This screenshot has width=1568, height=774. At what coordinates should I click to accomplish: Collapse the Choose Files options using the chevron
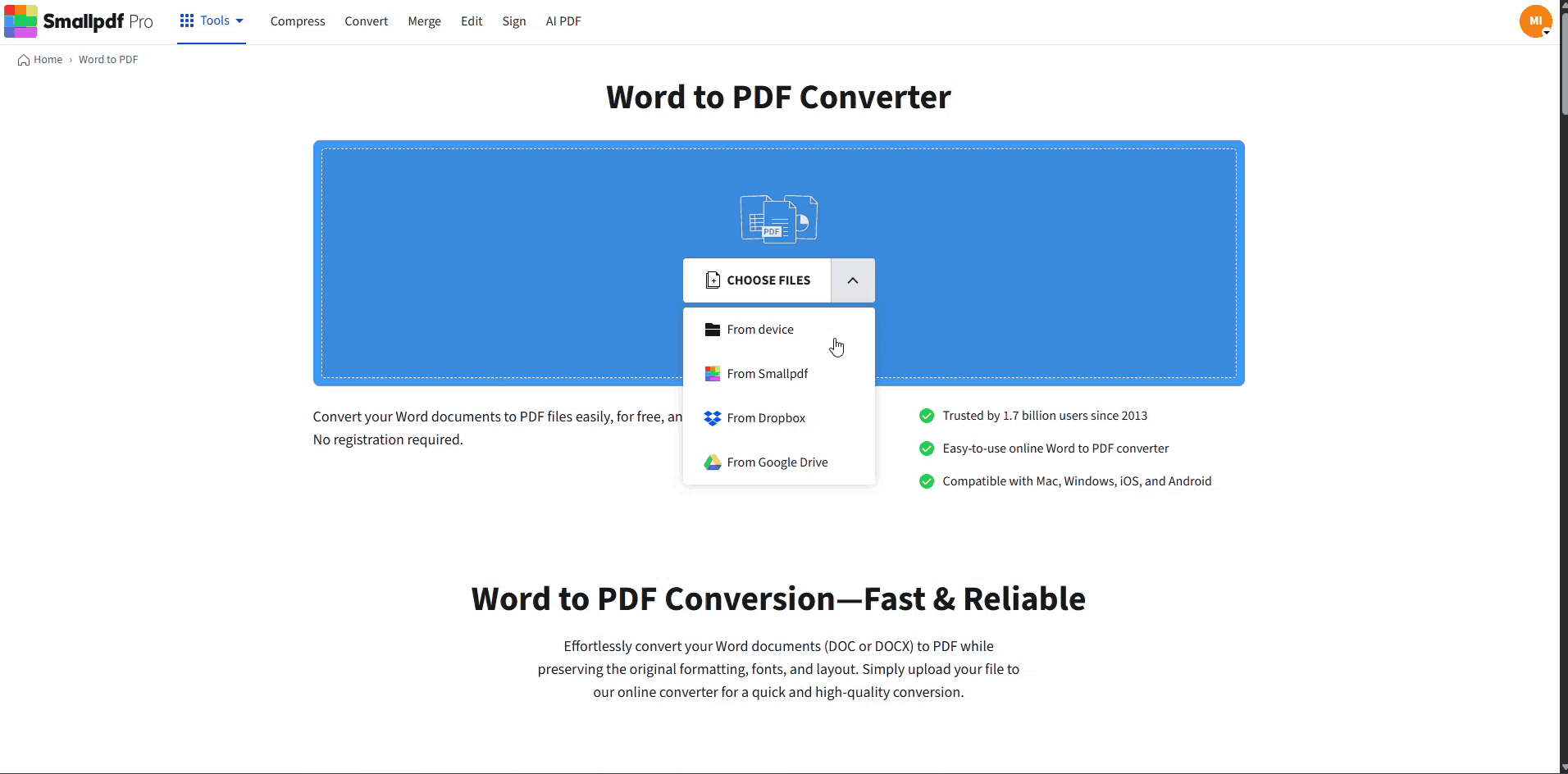click(x=852, y=280)
